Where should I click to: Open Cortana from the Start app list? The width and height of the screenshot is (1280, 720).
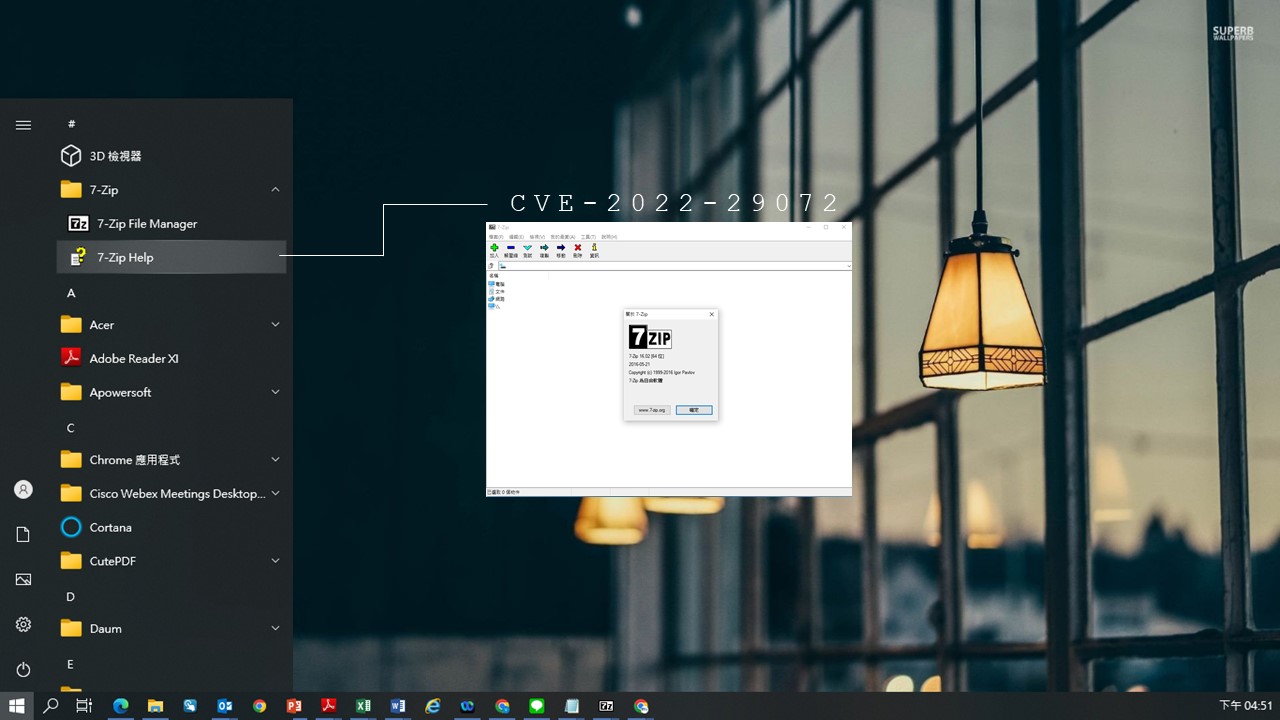tap(172, 527)
